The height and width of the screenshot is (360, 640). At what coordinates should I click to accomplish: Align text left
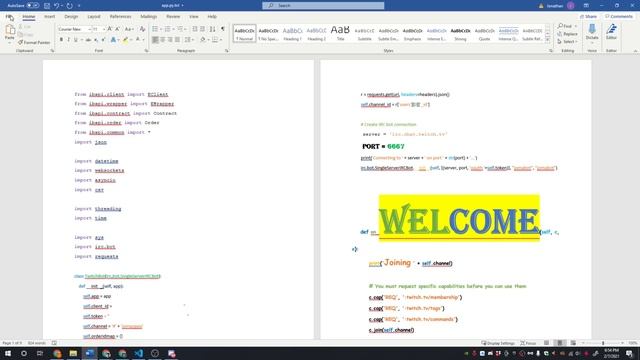pyautogui.click(x=155, y=40)
